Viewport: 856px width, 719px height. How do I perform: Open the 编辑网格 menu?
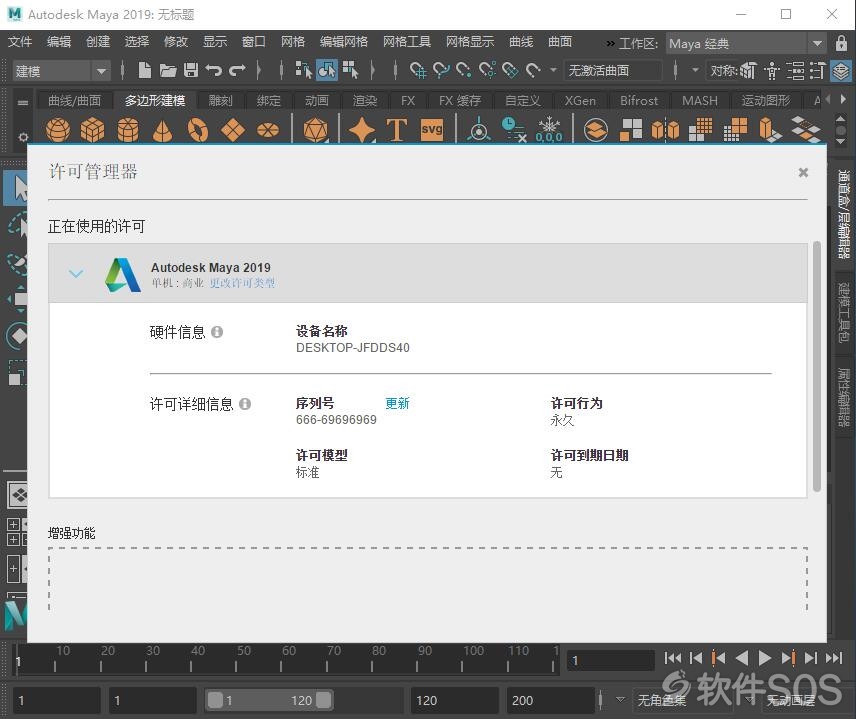pos(343,42)
